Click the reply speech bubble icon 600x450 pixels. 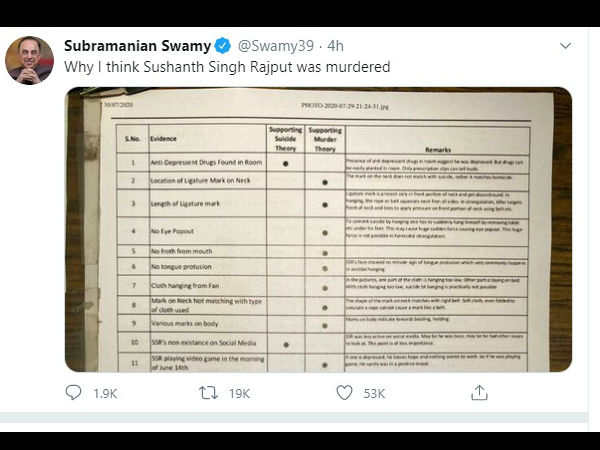click(x=73, y=393)
